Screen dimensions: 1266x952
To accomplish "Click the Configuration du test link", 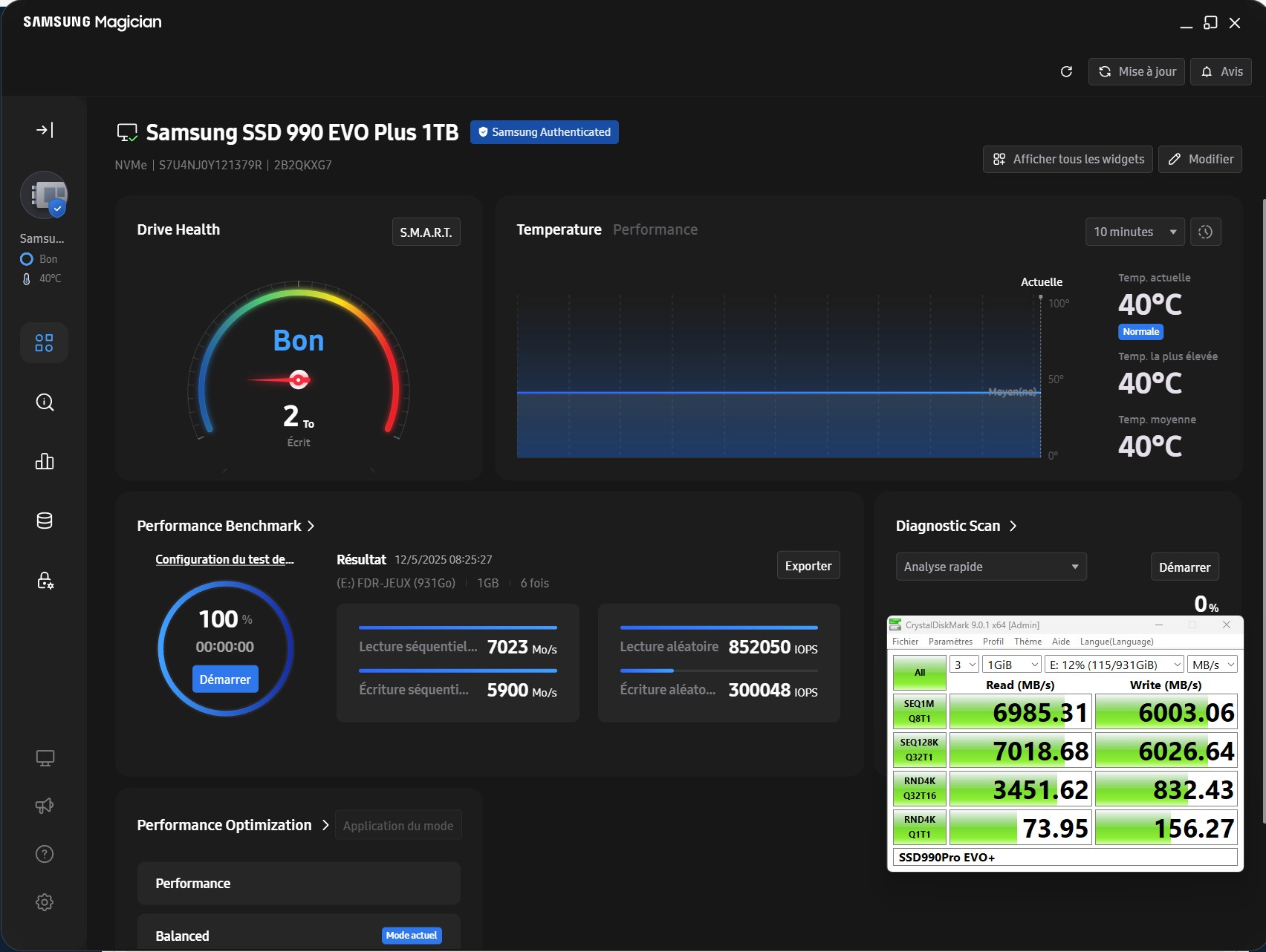I will [x=224, y=559].
